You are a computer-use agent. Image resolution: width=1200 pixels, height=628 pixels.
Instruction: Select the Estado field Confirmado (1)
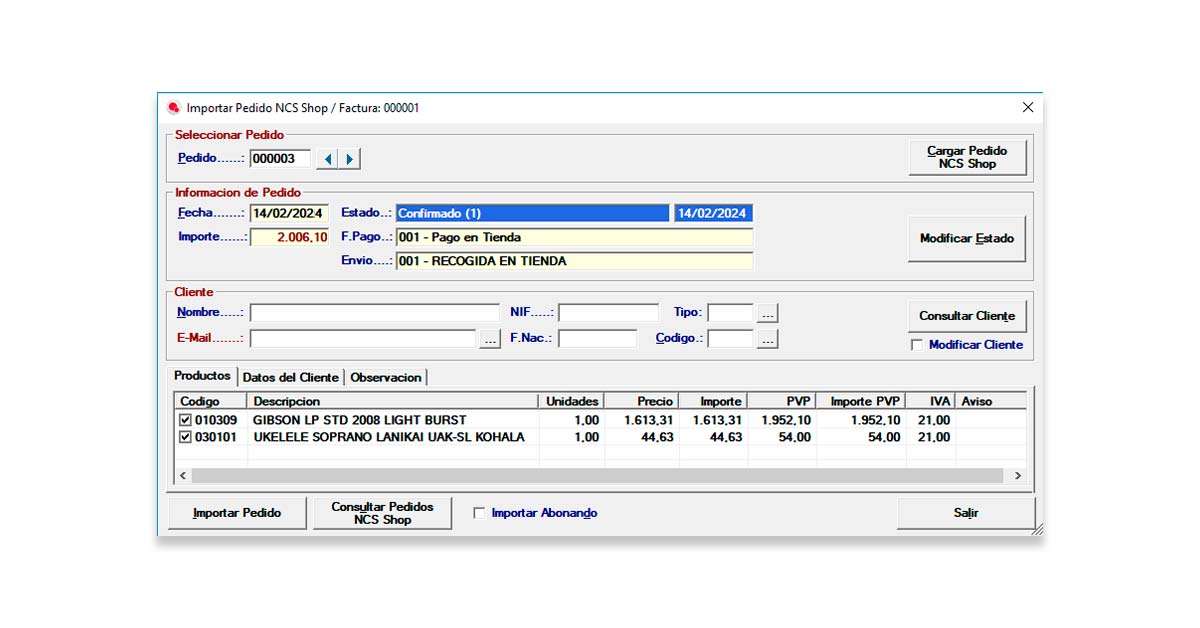pos(533,213)
